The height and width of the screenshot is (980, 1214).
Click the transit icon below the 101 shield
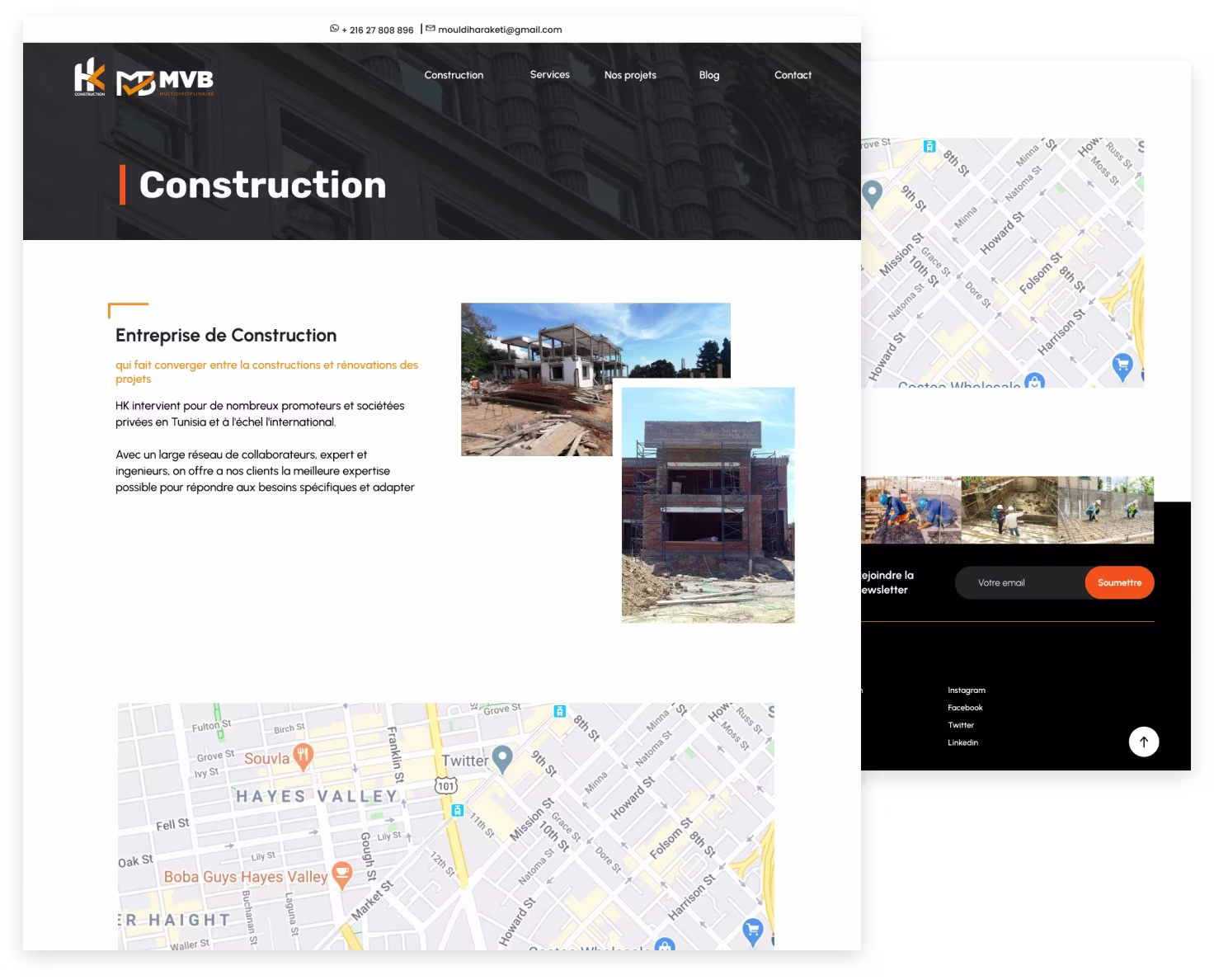coord(457,811)
